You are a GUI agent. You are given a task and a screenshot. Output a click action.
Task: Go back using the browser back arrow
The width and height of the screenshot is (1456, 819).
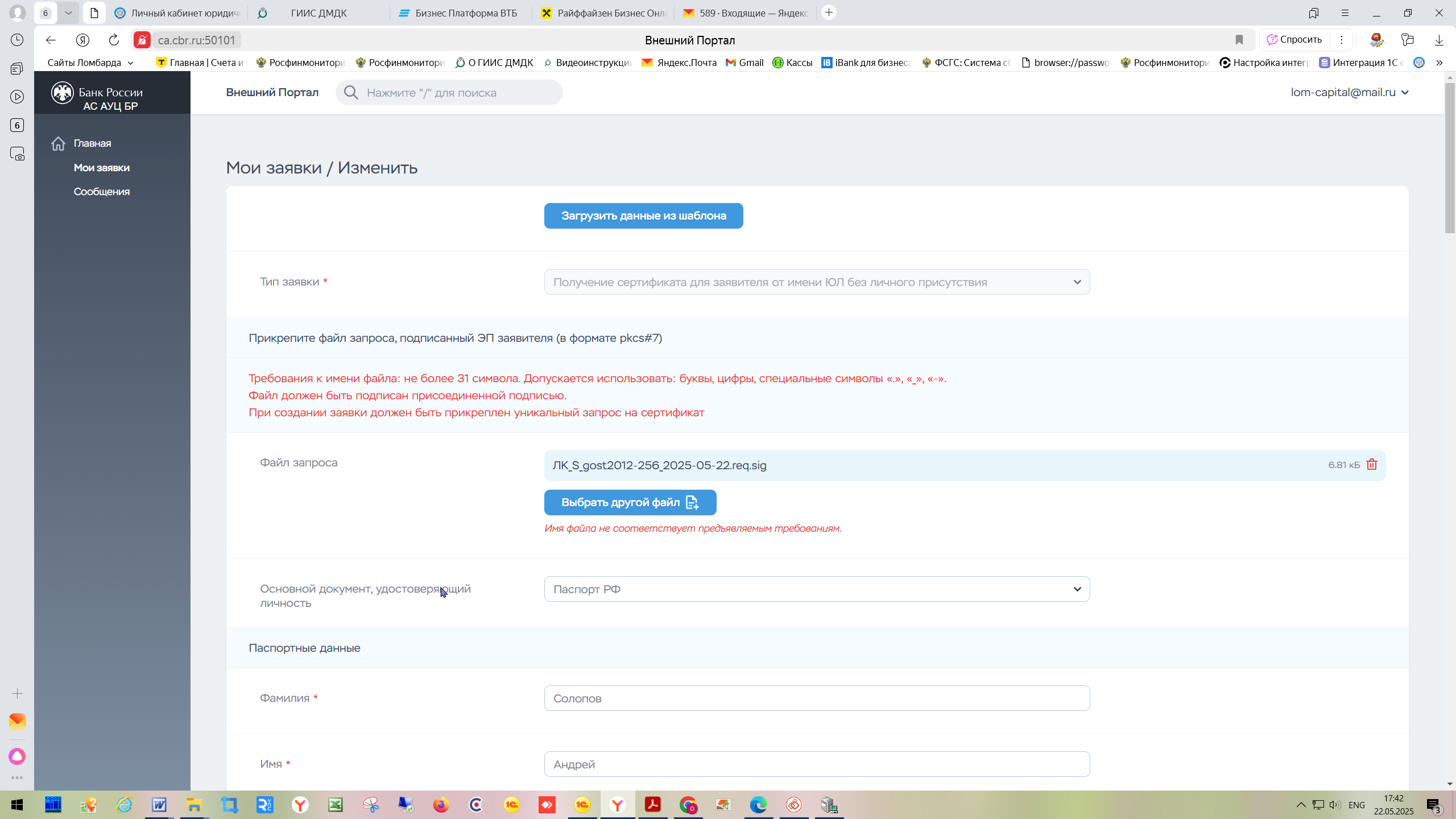[x=51, y=40]
